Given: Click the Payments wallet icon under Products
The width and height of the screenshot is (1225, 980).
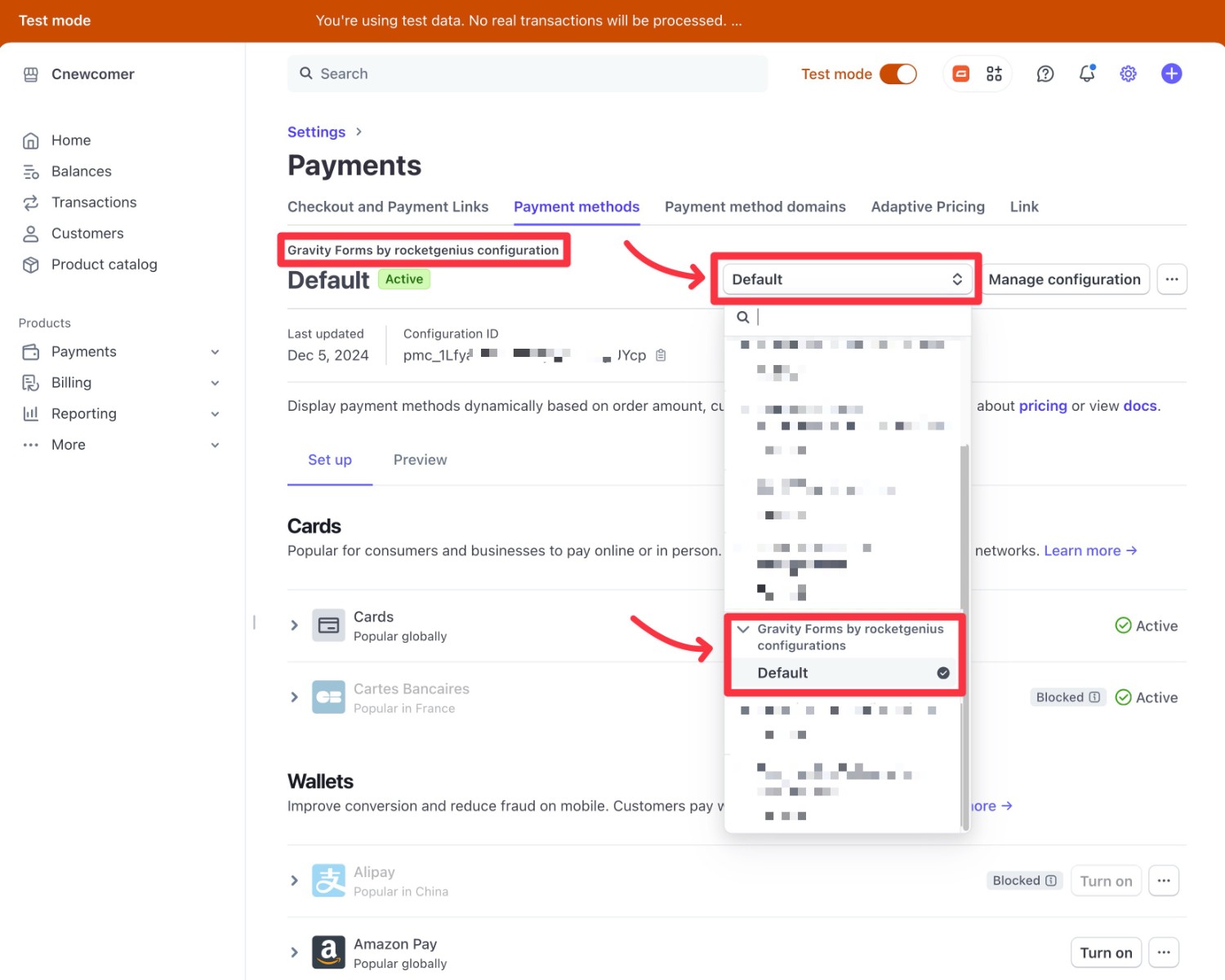Looking at the screenshot, I should pyautogui.click(x=31, y=352).
